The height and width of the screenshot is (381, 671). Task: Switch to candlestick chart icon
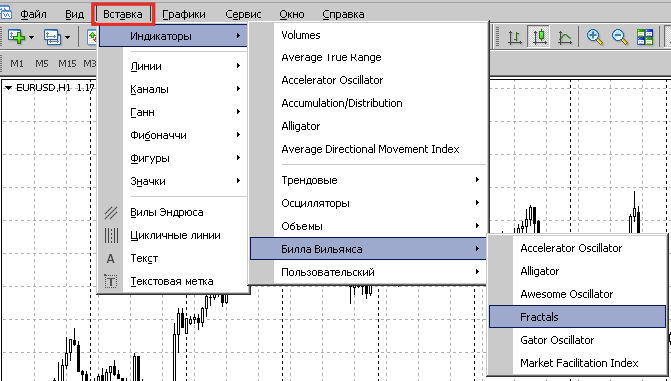point(540,37)
